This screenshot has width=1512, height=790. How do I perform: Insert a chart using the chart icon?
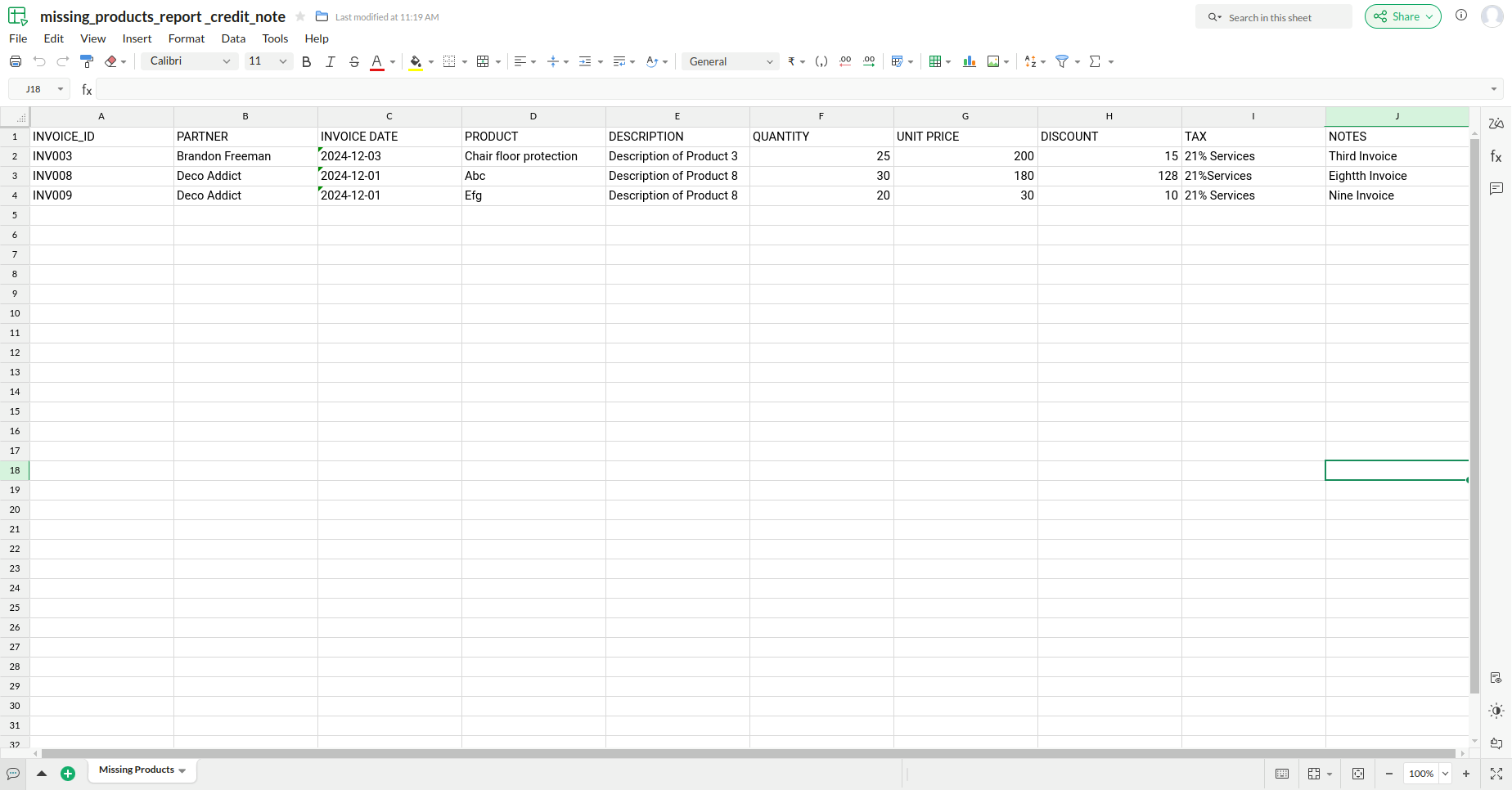point(970,61)
